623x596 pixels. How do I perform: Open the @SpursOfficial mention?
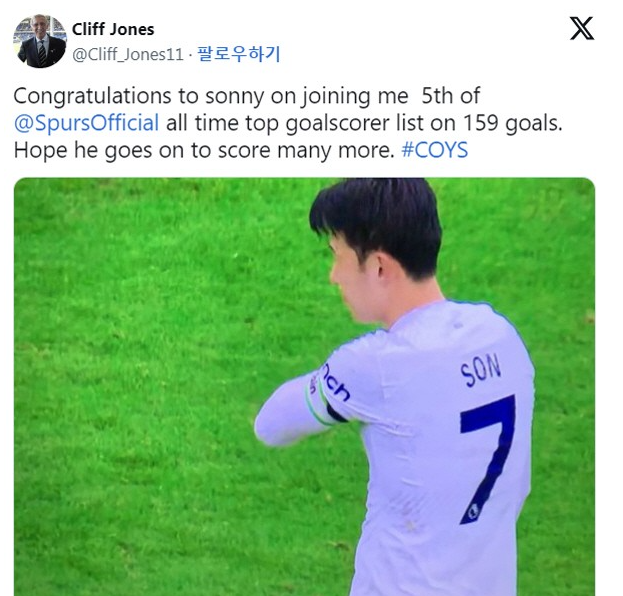click(x=86, y=123)
